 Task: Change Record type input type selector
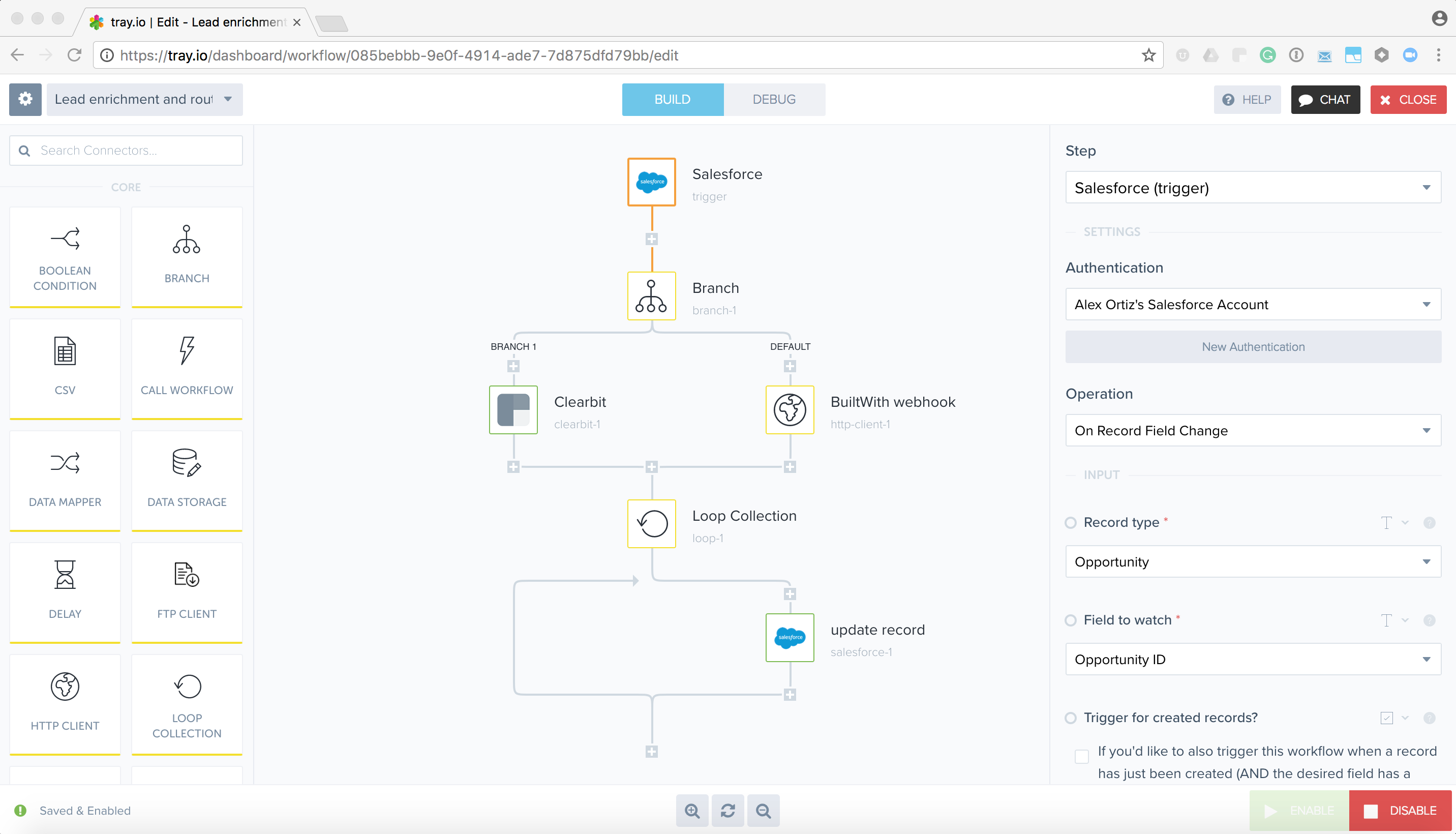[1394, 522]
